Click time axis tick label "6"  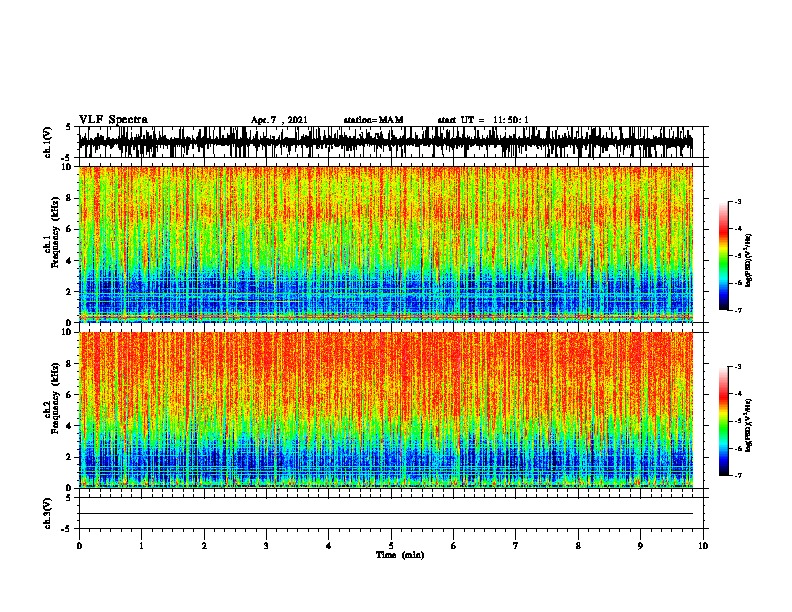pos(454,546)
